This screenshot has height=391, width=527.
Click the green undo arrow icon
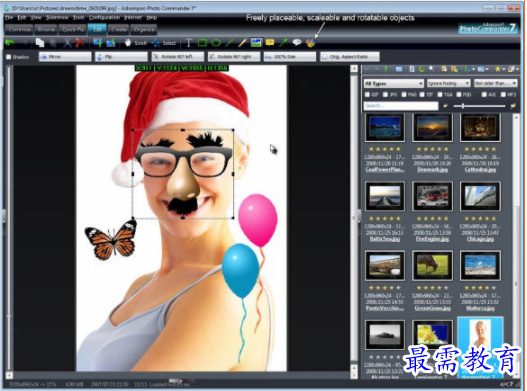tap(9, 43)
